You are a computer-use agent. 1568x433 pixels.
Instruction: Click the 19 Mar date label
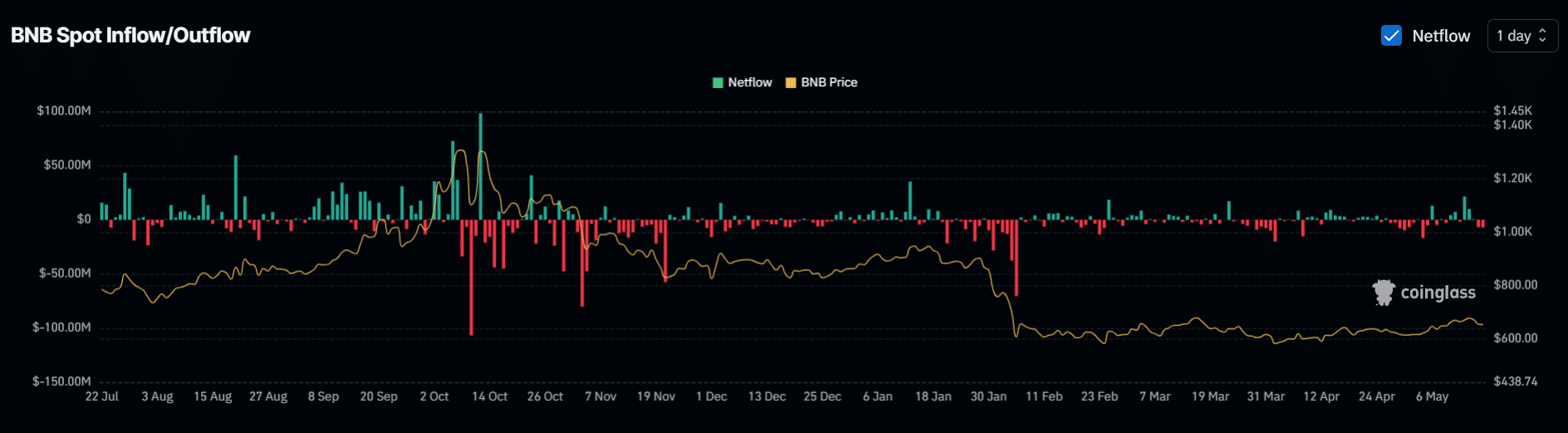(1210, 396)
